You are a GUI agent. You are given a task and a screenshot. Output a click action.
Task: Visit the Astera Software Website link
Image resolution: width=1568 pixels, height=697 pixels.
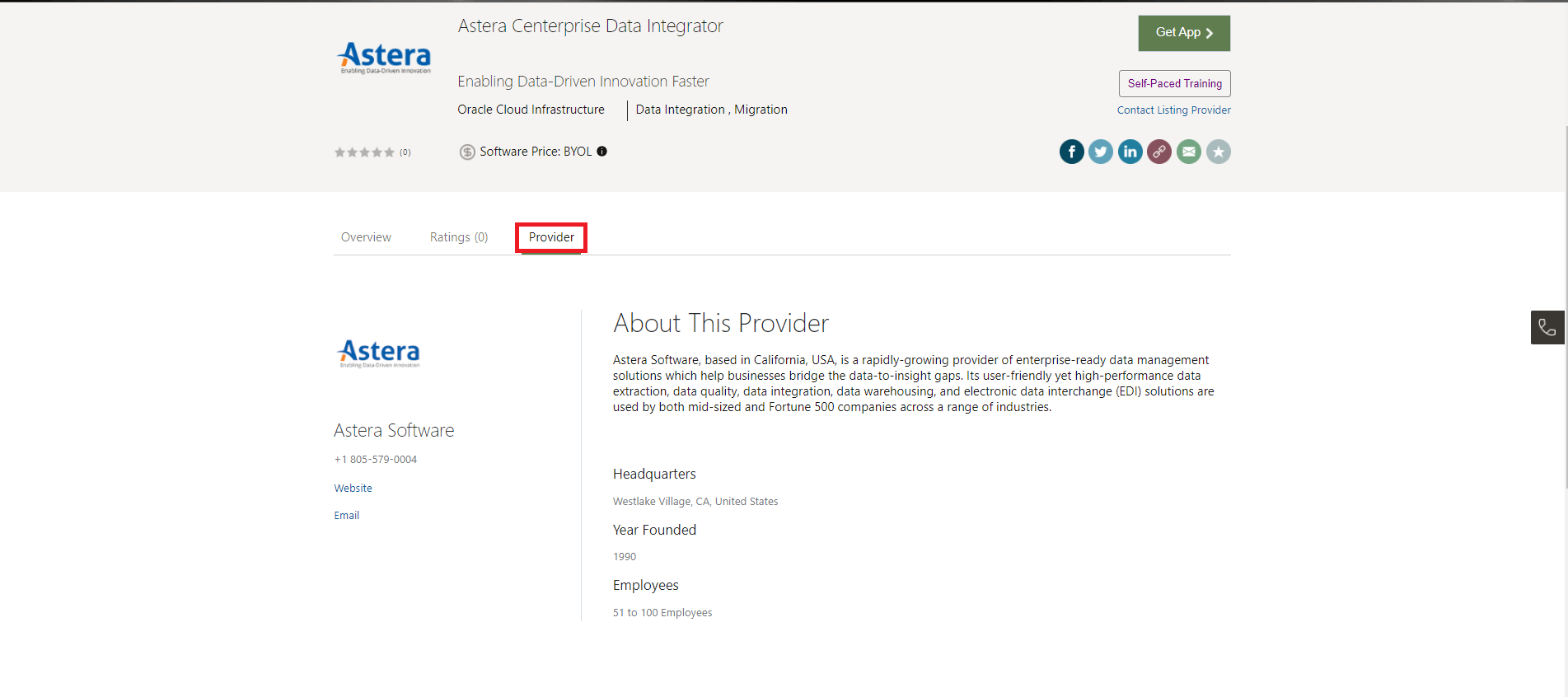353,489
